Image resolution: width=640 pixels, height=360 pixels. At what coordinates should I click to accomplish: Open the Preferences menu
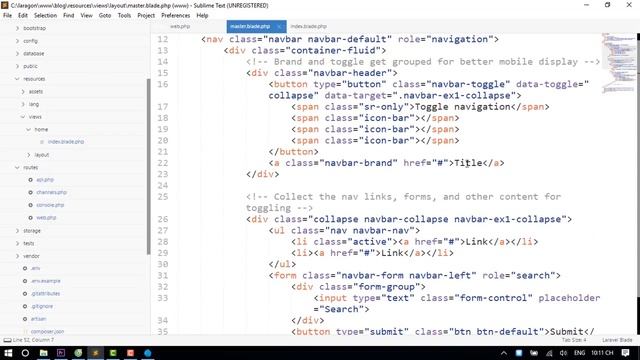[176, 15]
